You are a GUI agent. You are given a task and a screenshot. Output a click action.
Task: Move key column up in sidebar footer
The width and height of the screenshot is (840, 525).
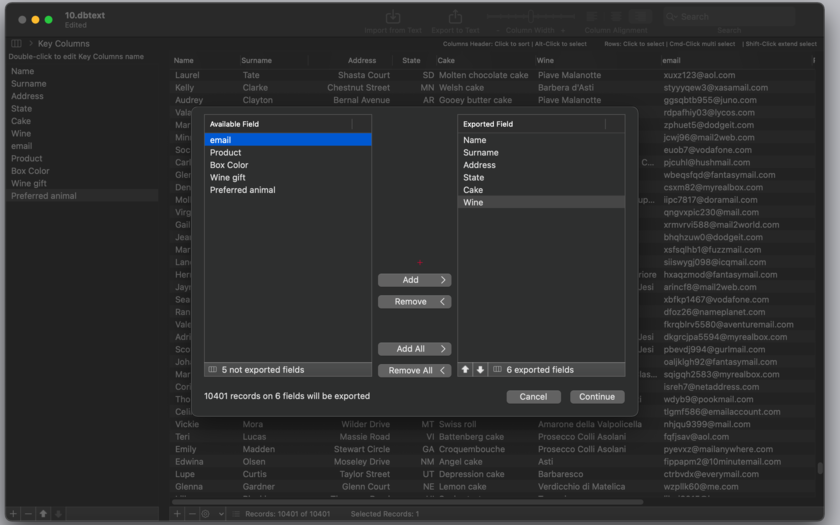[x=43, y=514]
